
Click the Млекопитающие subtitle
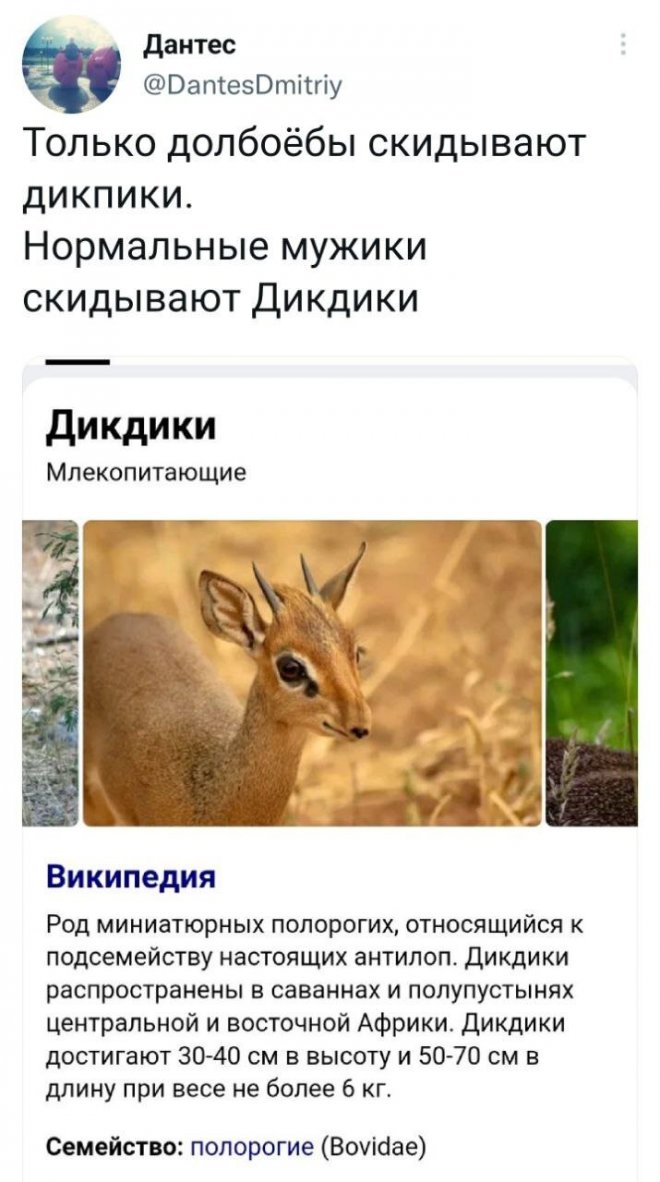pyautogui.click(x=146, y=473)
